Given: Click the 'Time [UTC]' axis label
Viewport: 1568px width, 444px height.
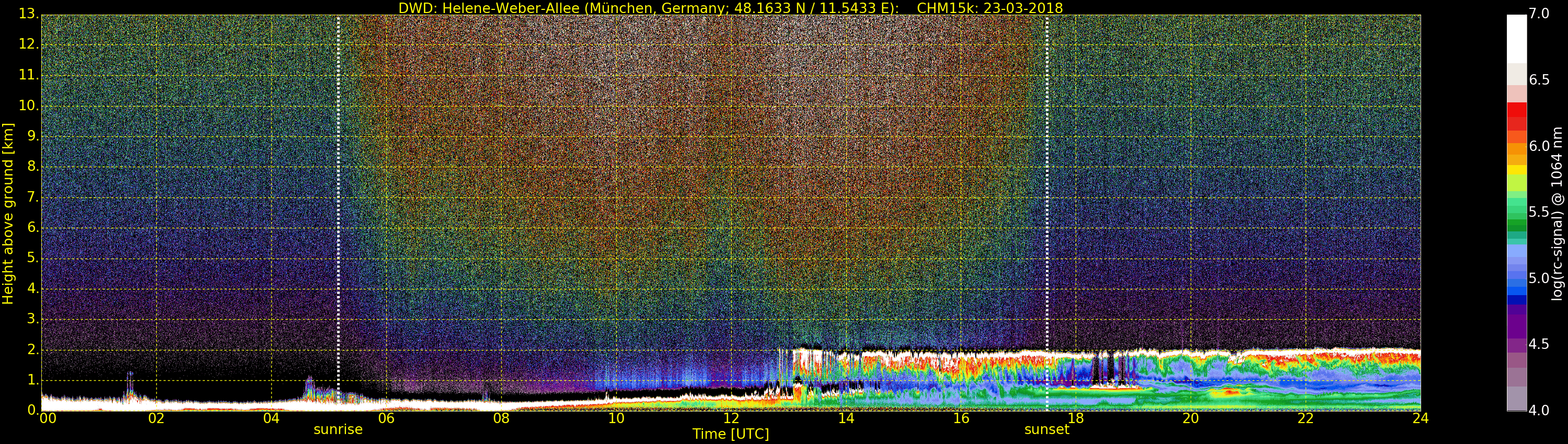Looking at the screenshot, I should coord(731,434).
